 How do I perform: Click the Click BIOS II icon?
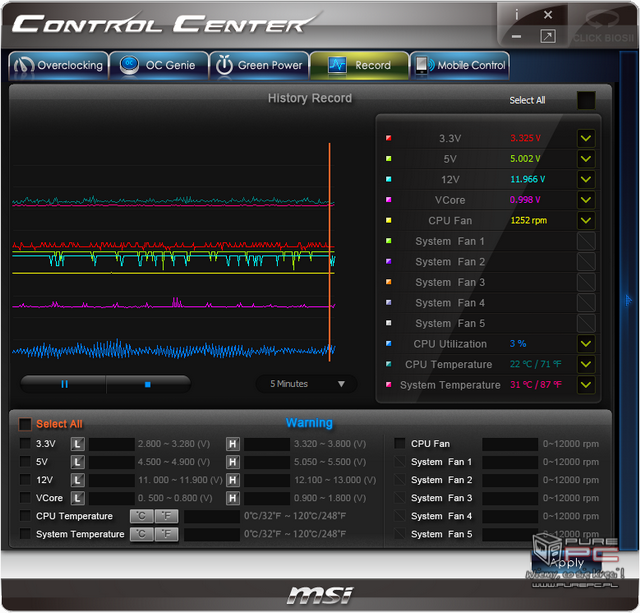(x=603, y=25)
